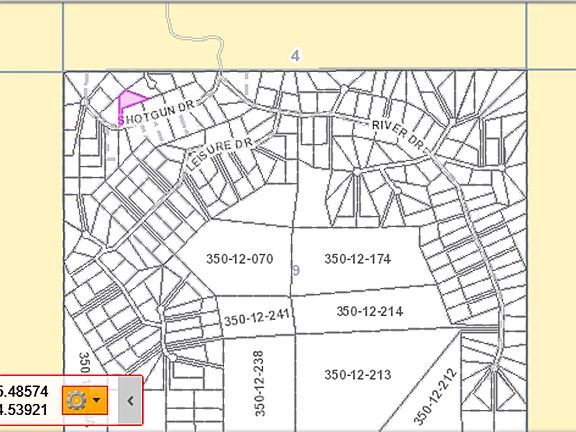This screenshot has height=432, width=576.
Task: Click the orange gear settings icon
Action: pos(76,400)
